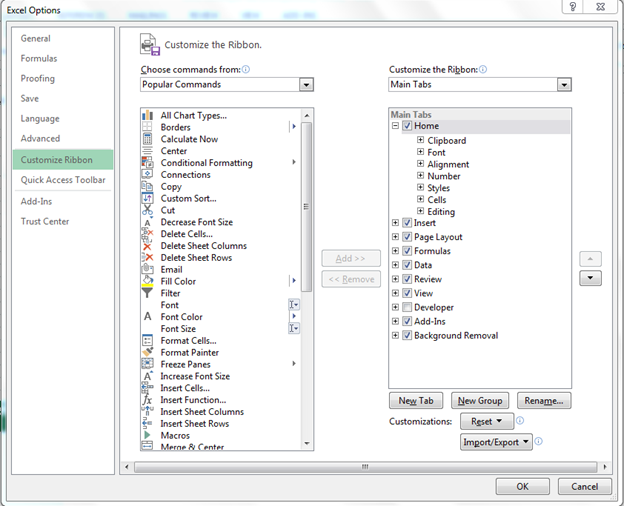Click the Copy command icon
The image size is (624, 506).
tap(147, 186)
